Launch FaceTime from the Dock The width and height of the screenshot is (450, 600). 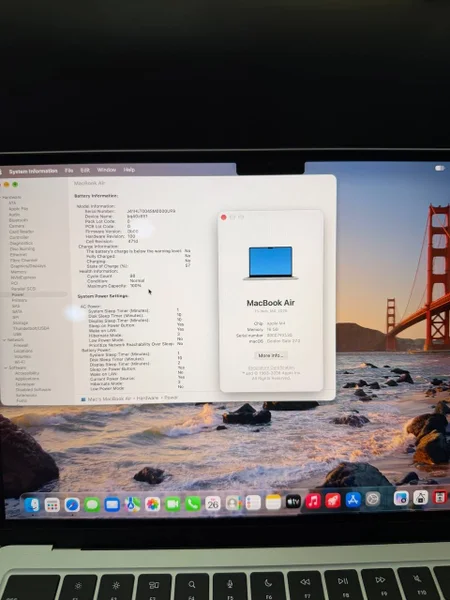coord(173,504)
